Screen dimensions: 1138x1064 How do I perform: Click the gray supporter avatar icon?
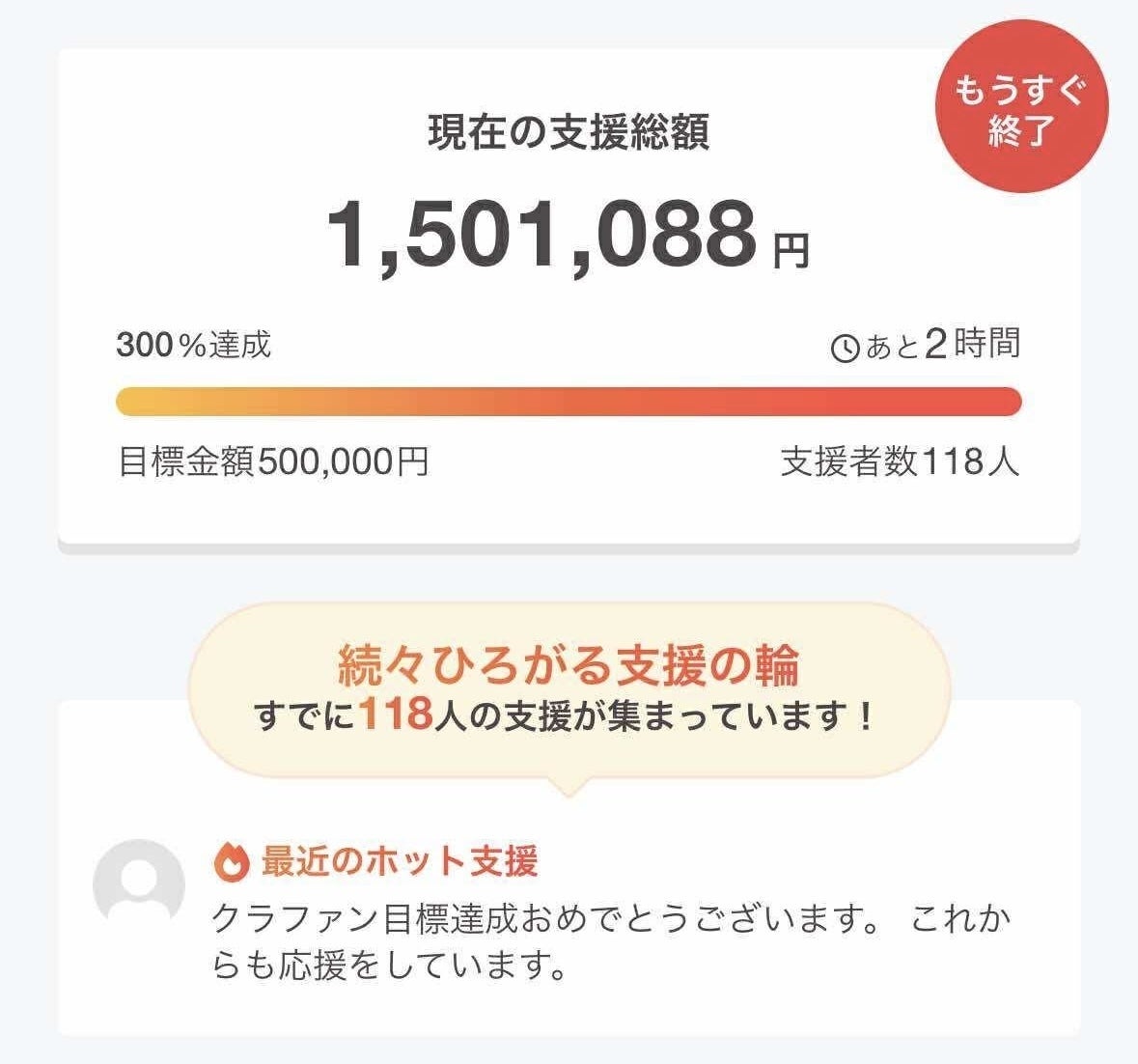pos(138,885)
